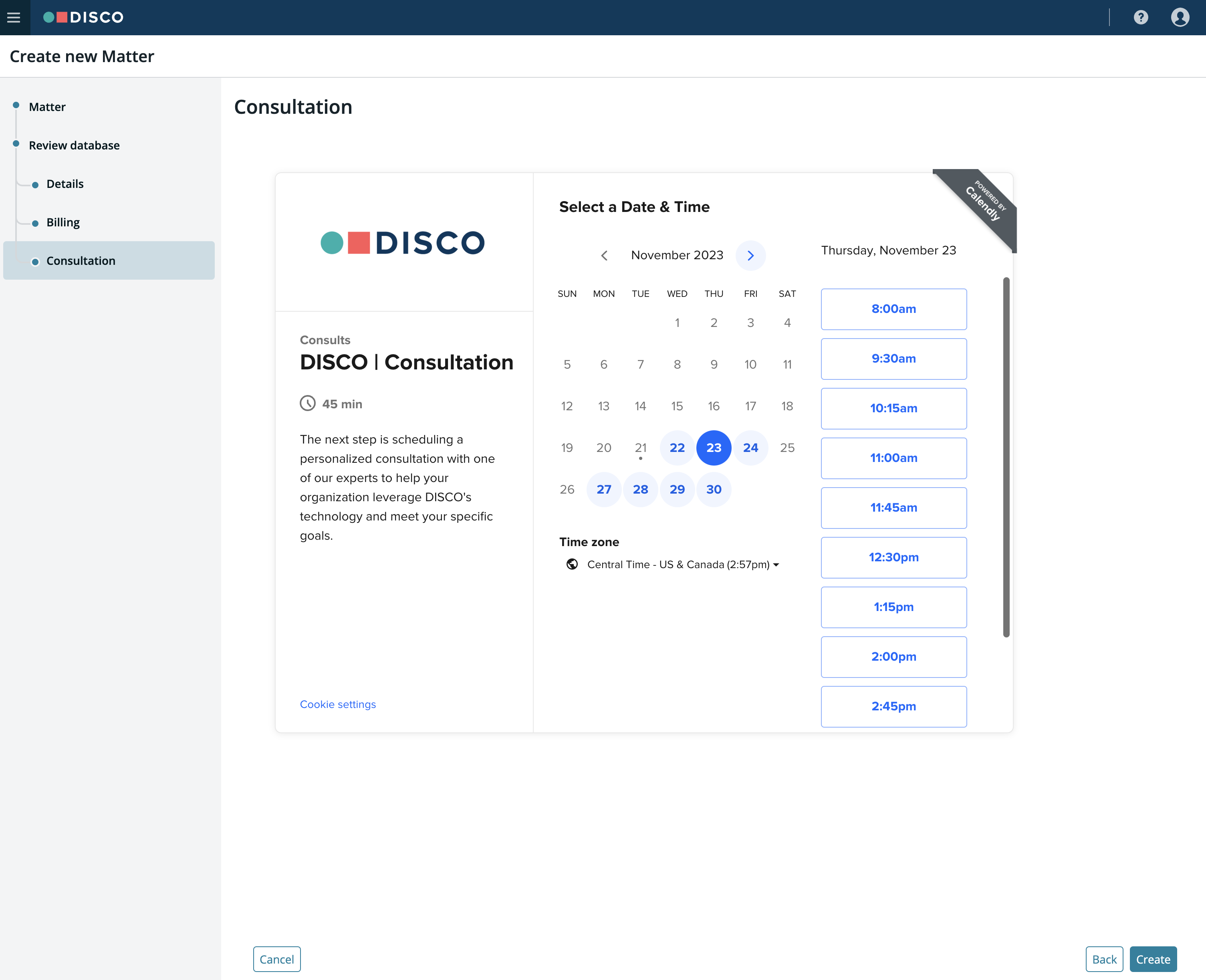Click the Cancel button

[276, 959]
